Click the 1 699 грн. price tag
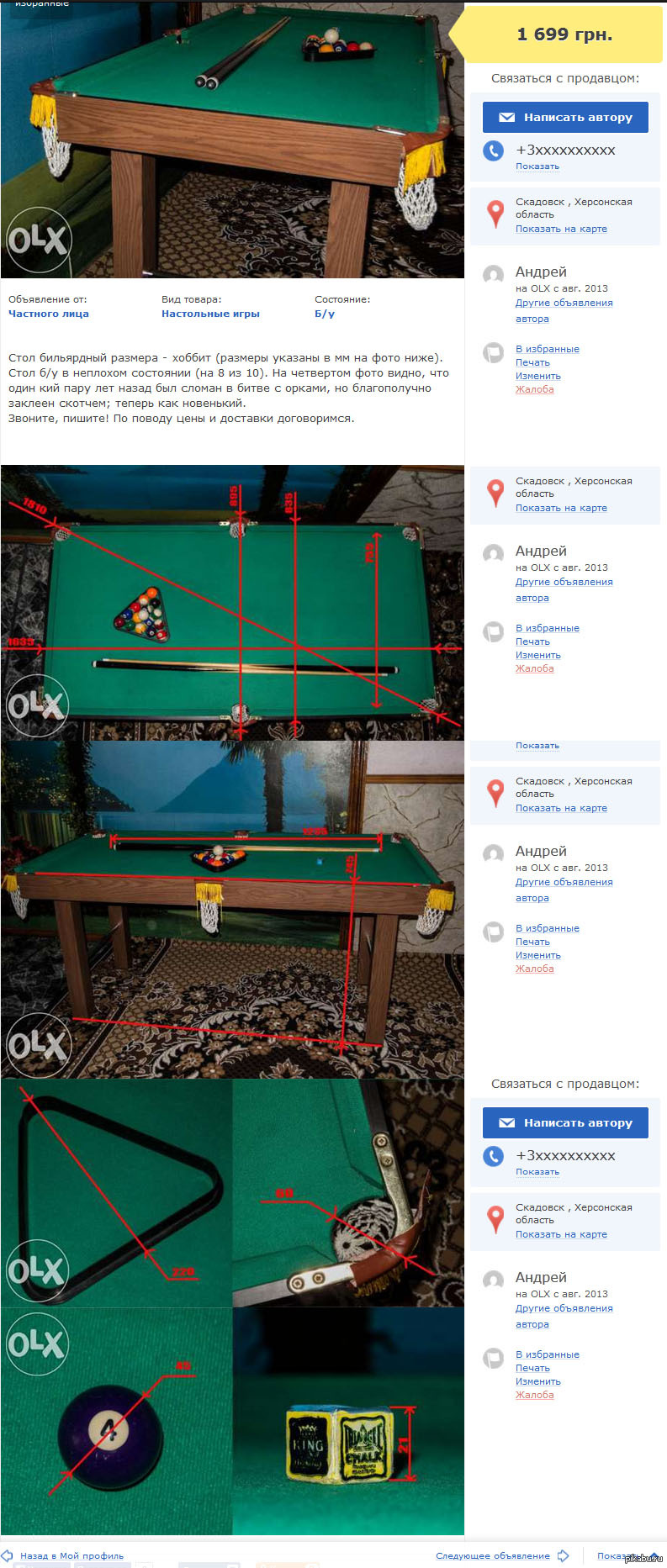 (563, 34)
